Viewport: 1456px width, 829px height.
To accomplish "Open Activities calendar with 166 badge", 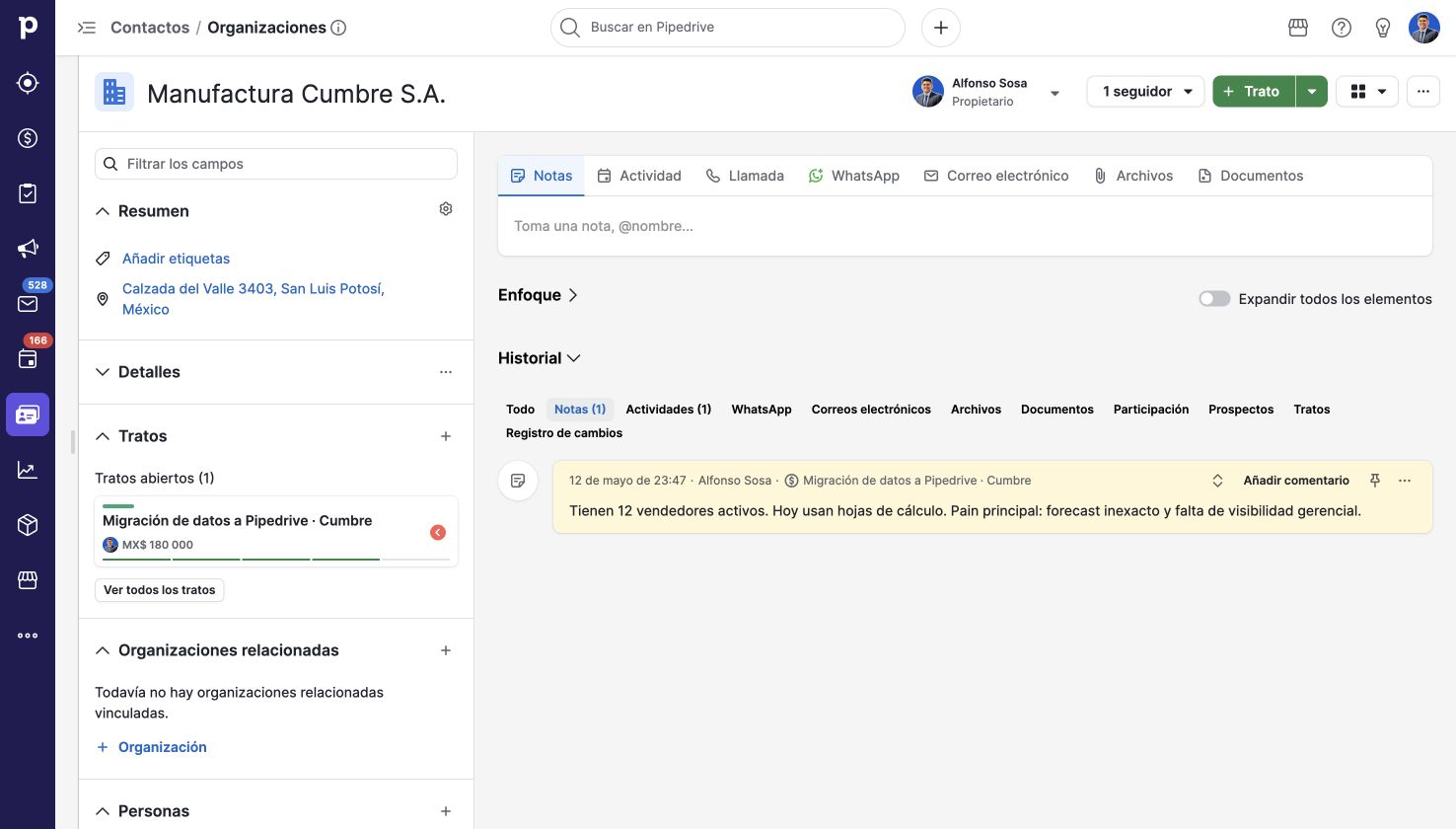I will (x=28, y=359).
